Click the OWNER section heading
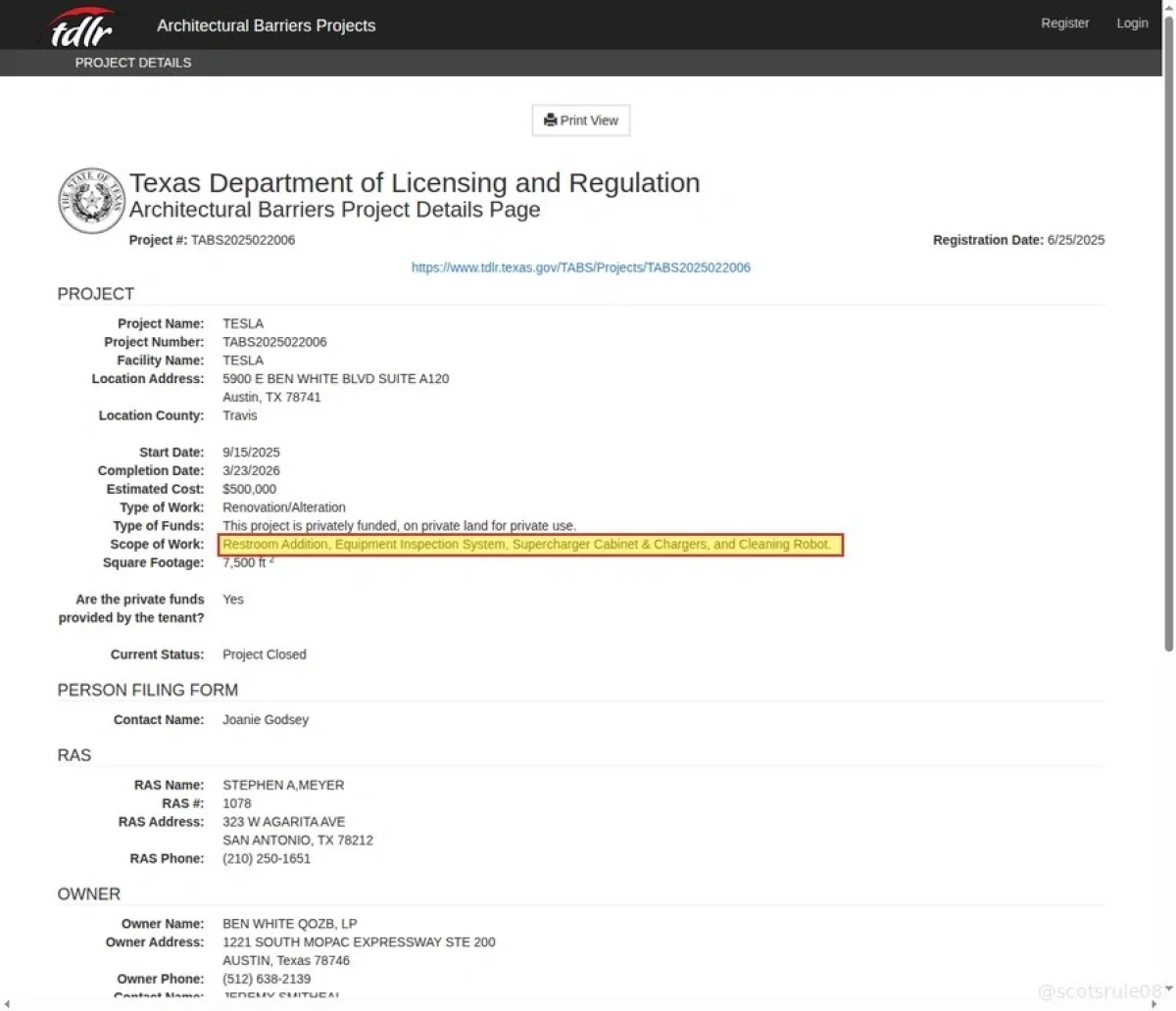Screen dimensions: 1176x1011 89,894
